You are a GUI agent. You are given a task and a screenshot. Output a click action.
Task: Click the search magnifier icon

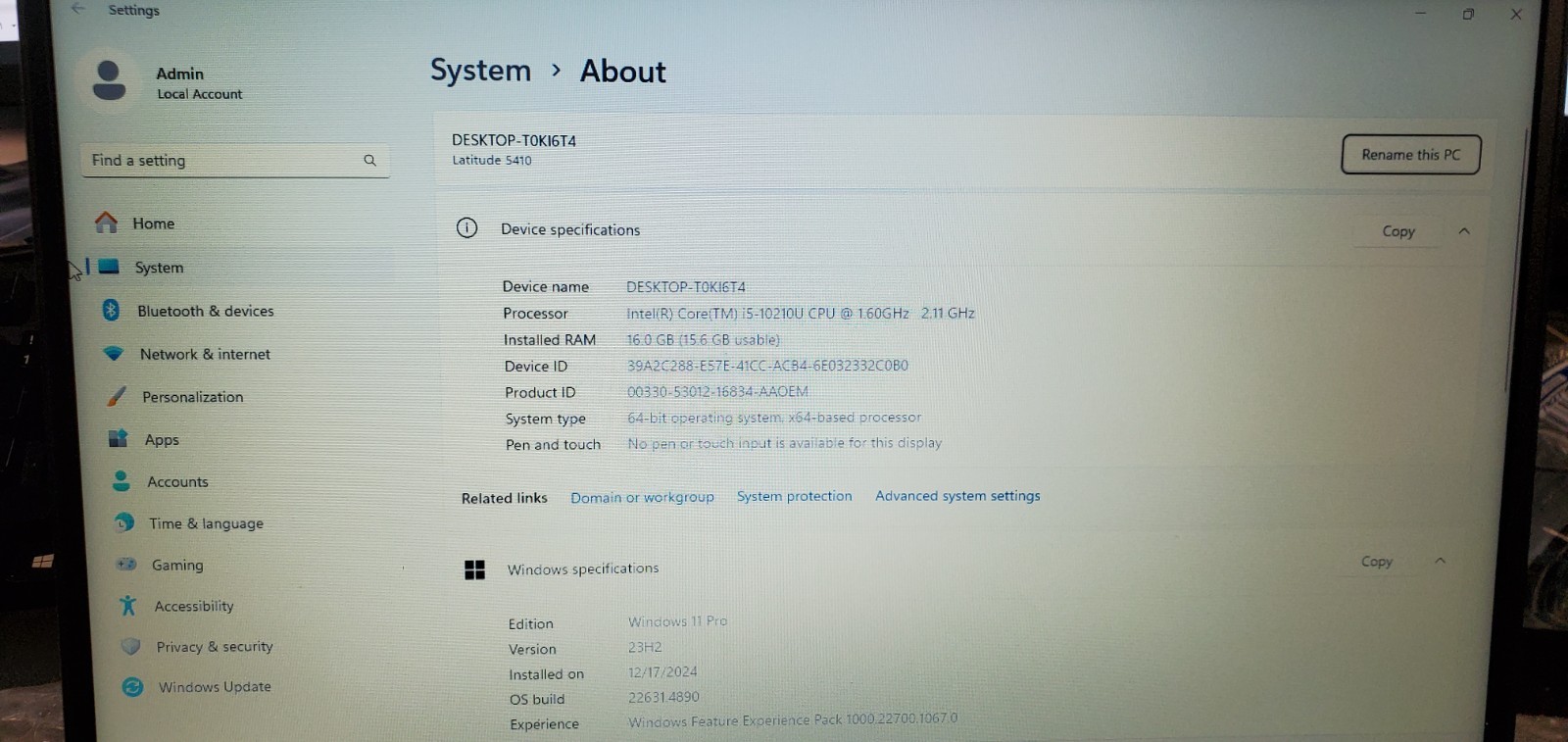(369, 160)
